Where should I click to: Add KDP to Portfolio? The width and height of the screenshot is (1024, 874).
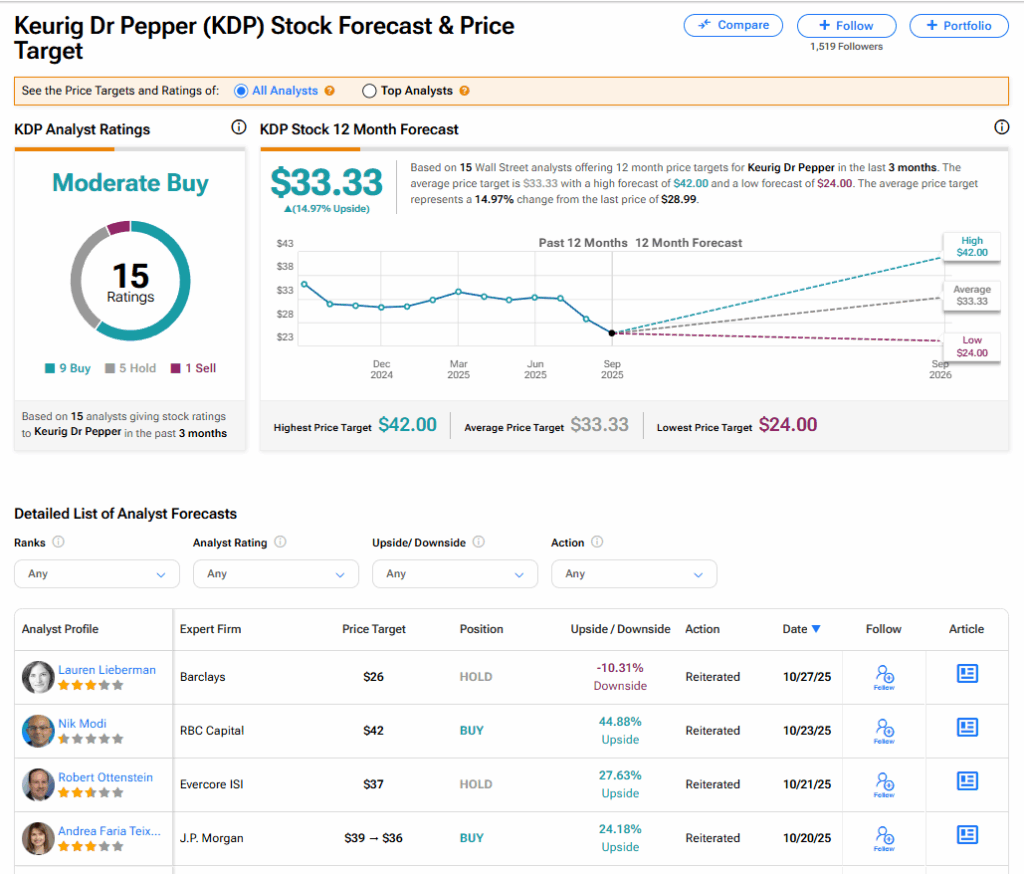959,25
